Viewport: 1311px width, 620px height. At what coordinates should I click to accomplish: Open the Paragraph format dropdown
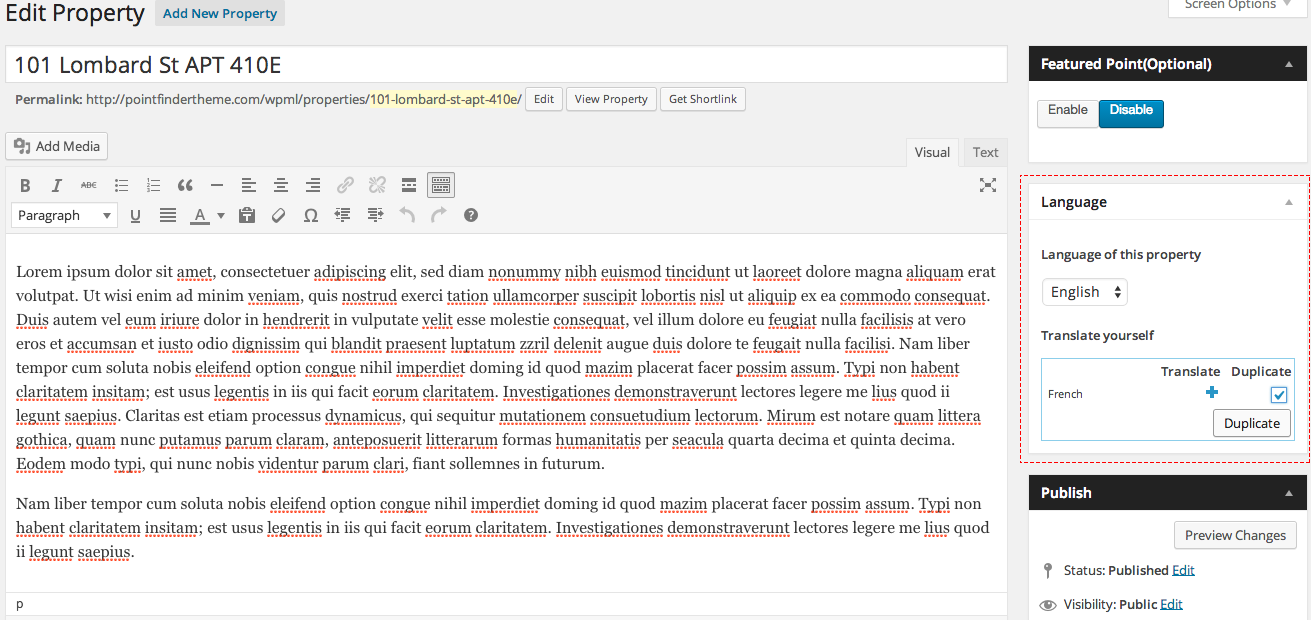click(x=65, y=215)
